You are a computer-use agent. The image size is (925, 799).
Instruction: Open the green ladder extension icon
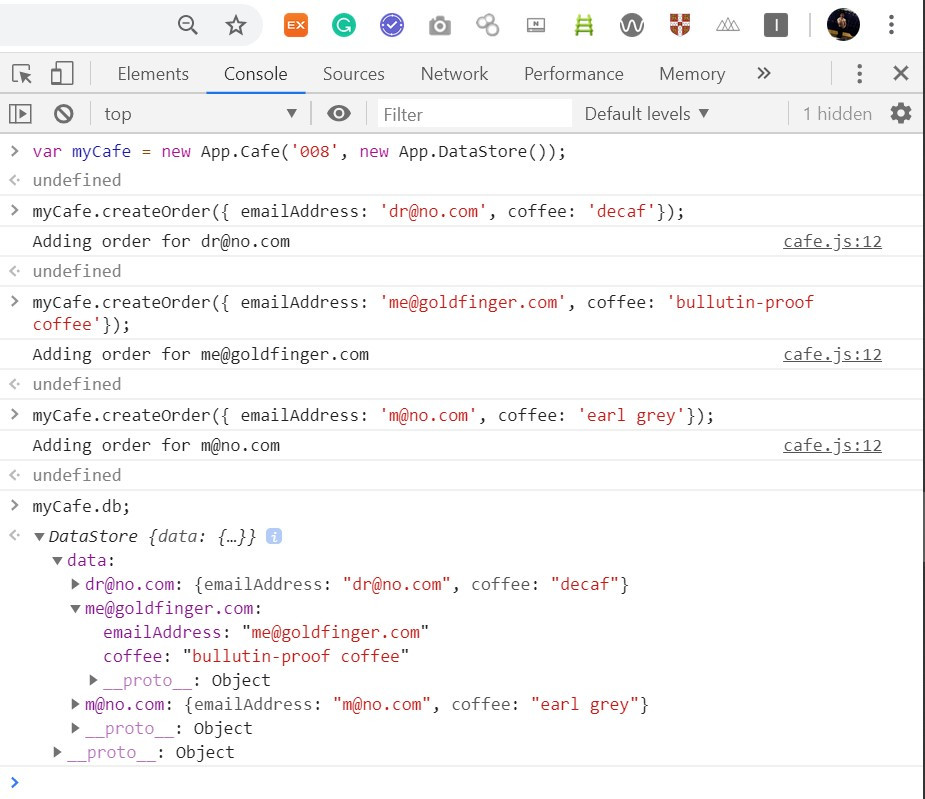[x=584, y=25]
